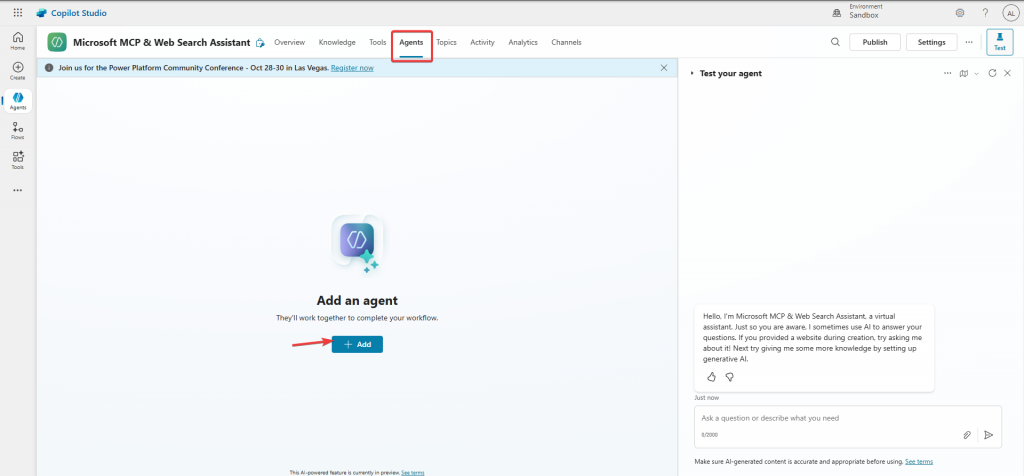
Task: Open the ellipsis beside Settings button
Action: [x=969, y=42]
